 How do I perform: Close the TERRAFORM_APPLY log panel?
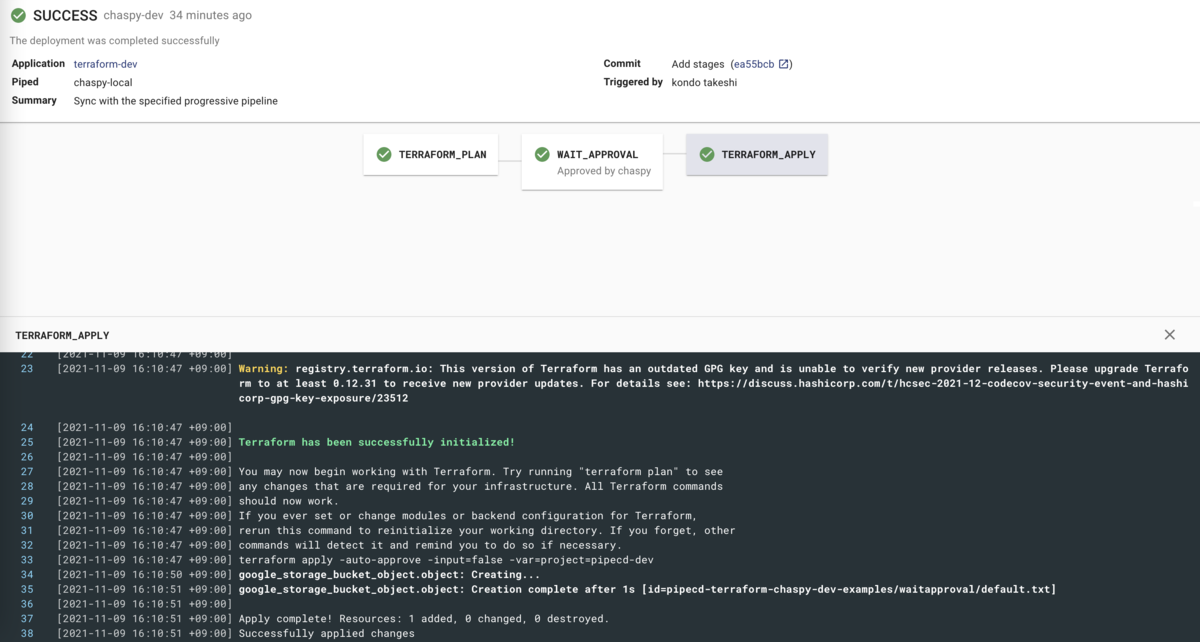coord(1169,334)
